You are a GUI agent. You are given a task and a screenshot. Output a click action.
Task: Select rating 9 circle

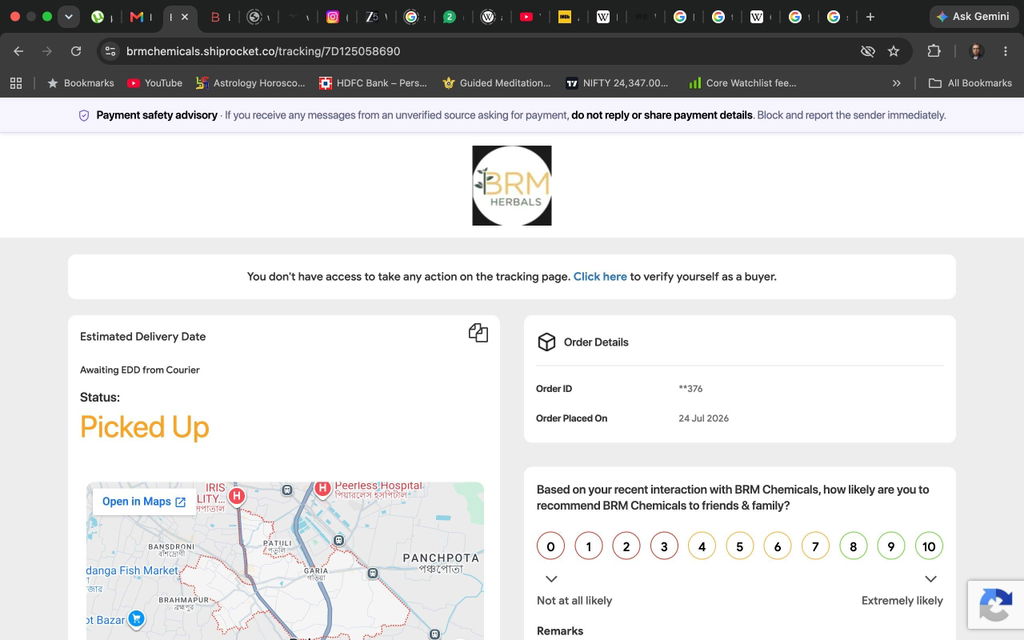[x=891, y=547]
